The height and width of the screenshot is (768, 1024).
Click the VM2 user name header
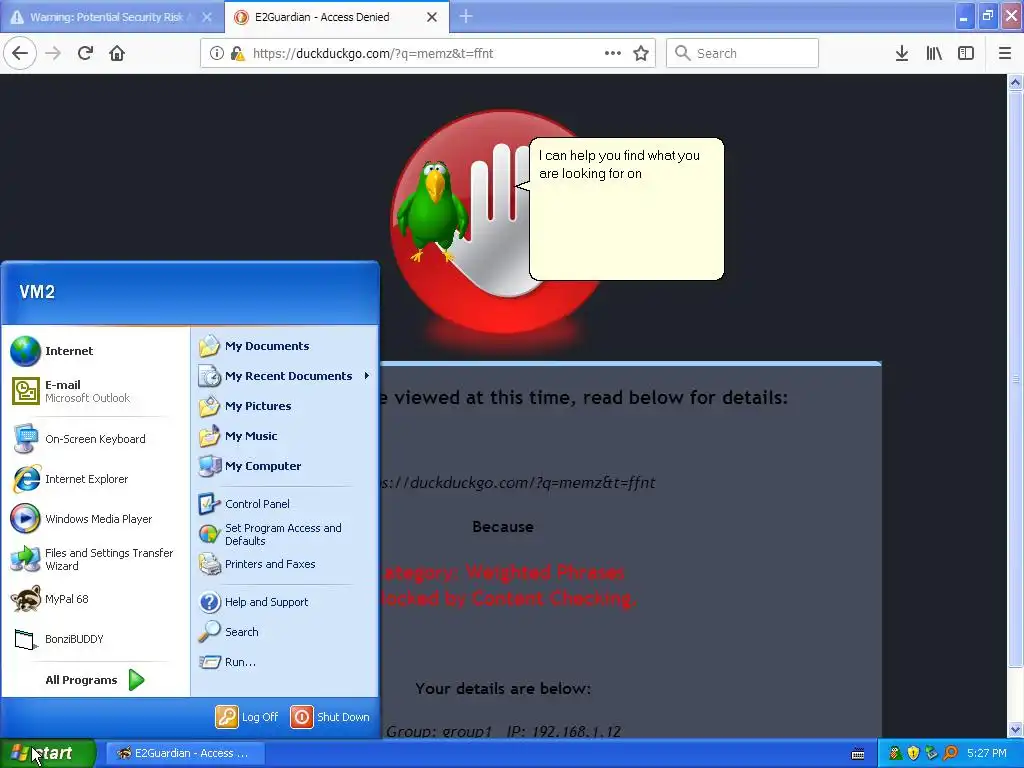[37, 292]
